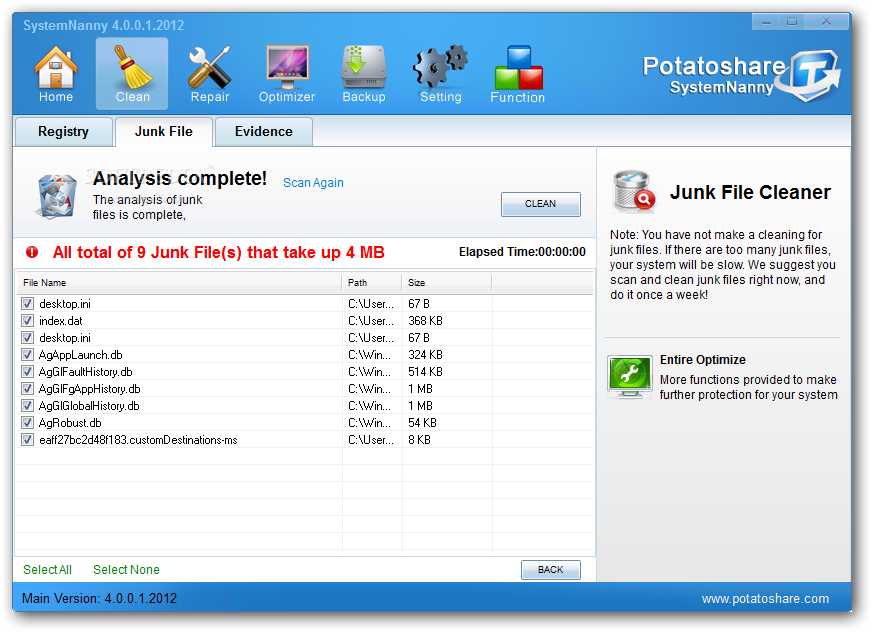Open the www.potatoshare.com link
872x632 pixels.
pyautogui.click(x=765, y=599)
